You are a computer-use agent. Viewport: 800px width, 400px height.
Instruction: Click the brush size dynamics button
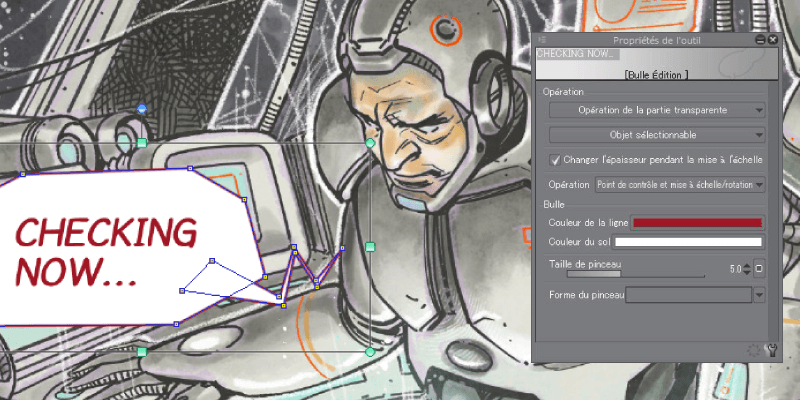coord(759,268)
